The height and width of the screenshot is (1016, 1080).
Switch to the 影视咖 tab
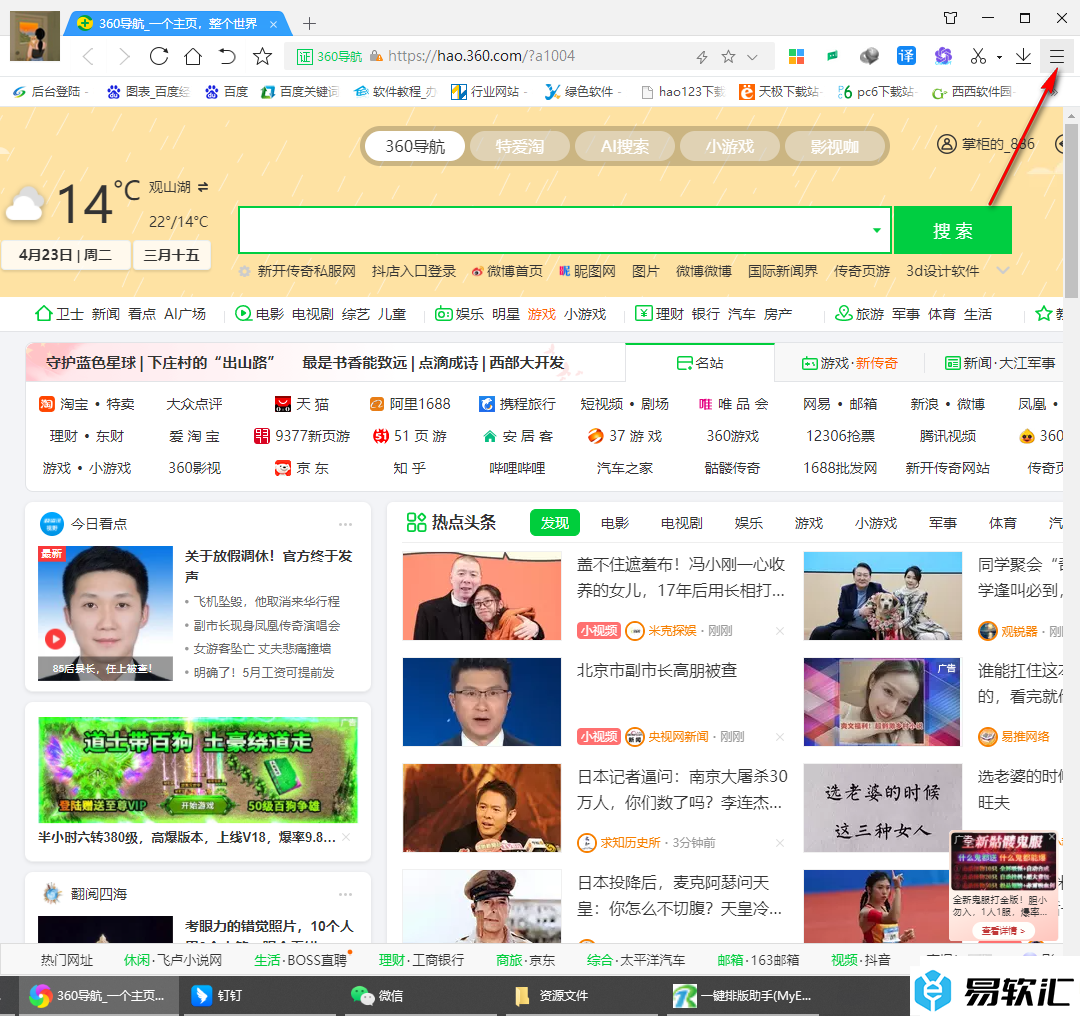(x=834, y=146)
